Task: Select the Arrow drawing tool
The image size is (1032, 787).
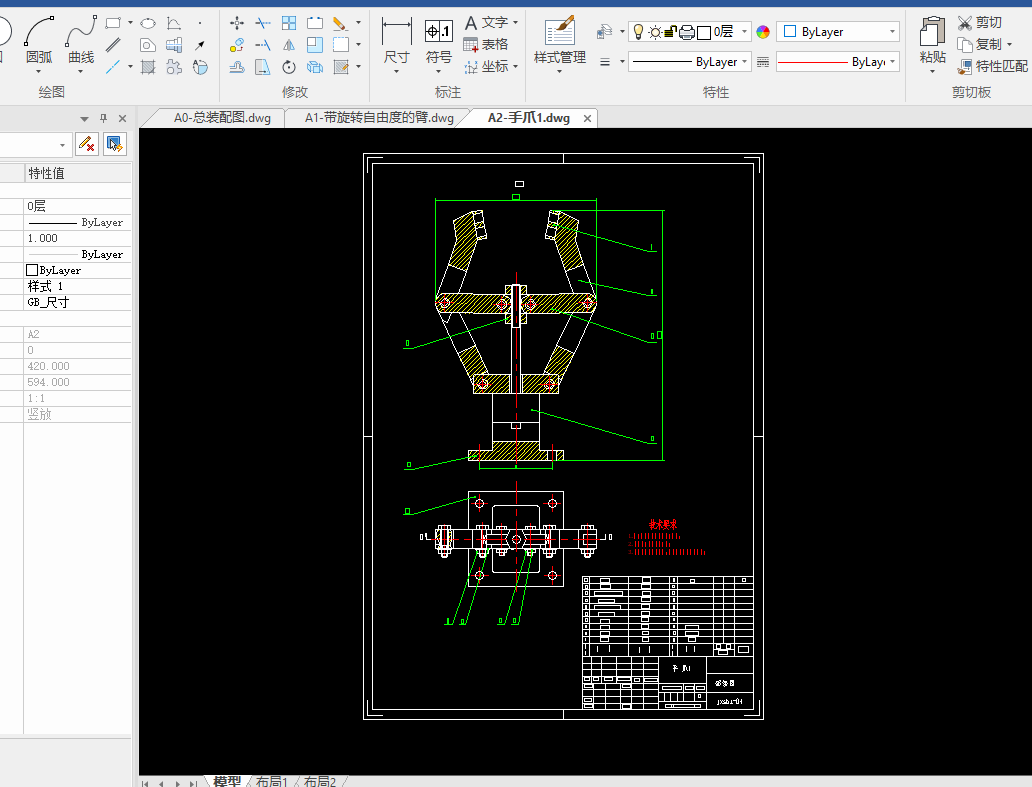Action: (199, 45)
